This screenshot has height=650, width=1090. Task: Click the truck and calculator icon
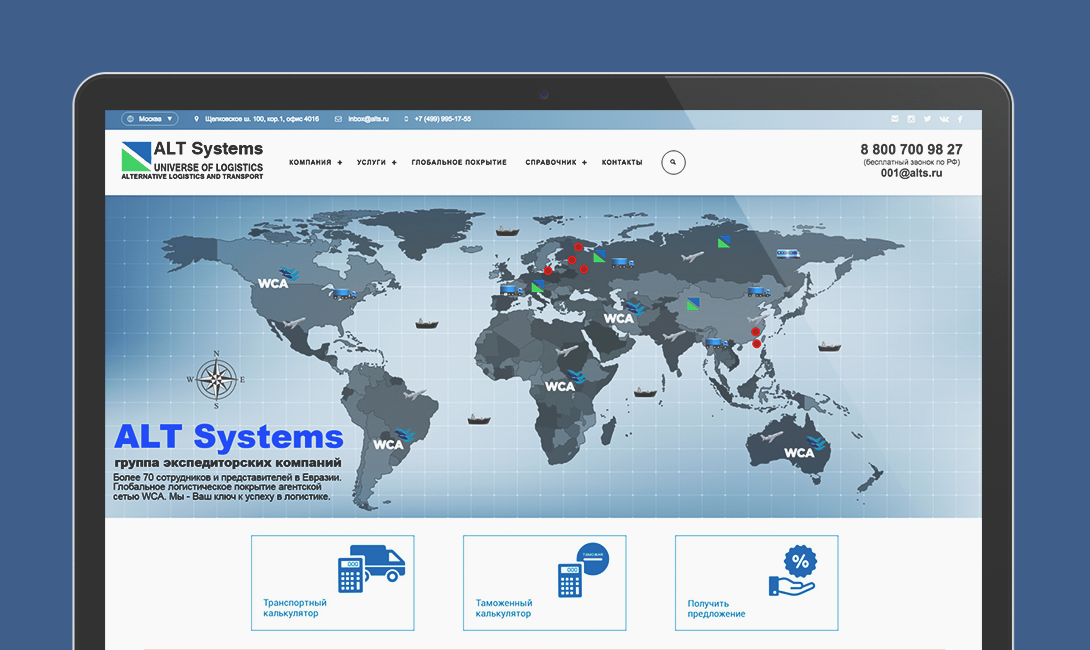[x=371, y=568]
